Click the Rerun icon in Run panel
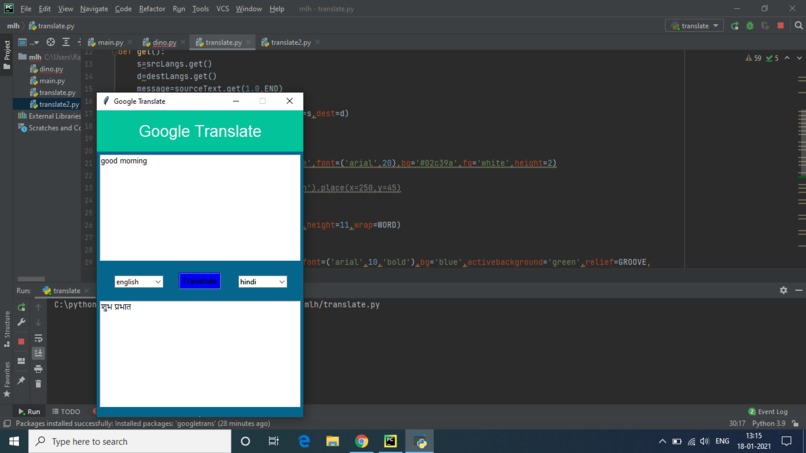Screen dimensions: 806x453 click(x=22, y=307)
